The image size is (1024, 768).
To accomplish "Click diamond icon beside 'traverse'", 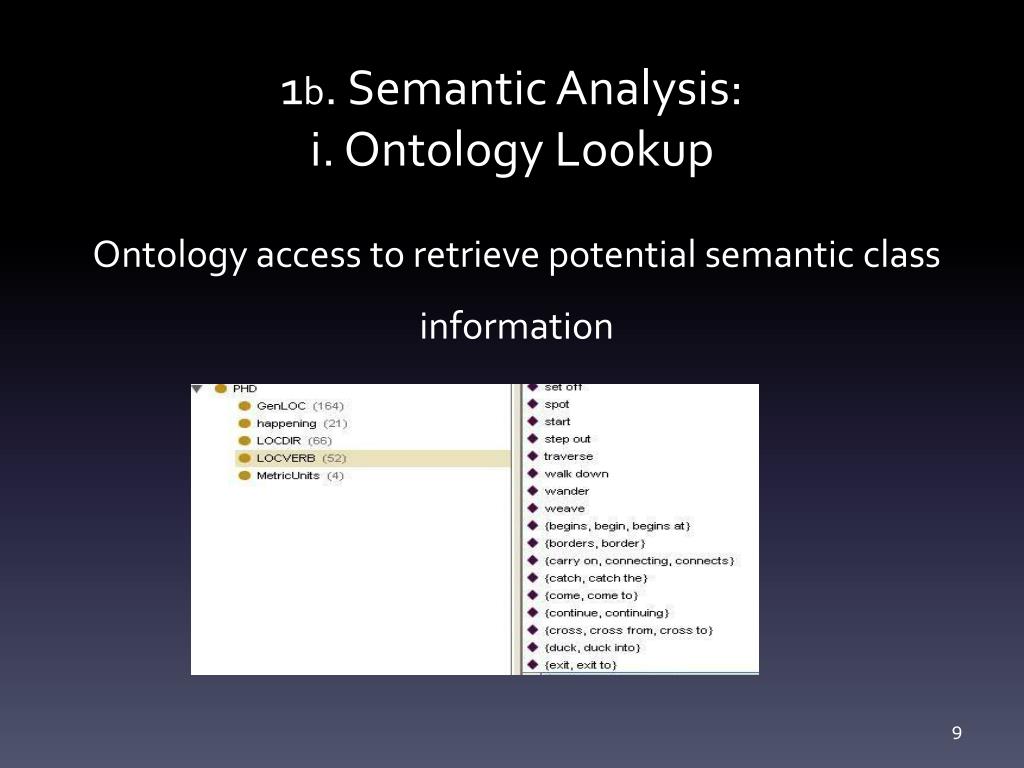I will pos(533,456).
